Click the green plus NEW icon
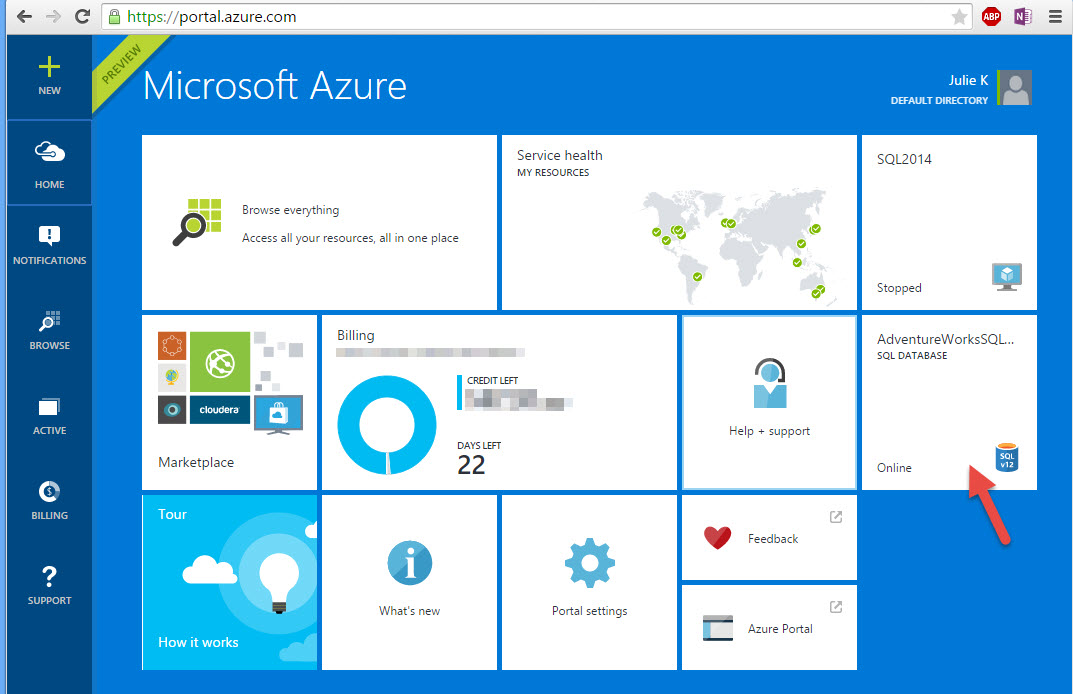 coord(49,67)
